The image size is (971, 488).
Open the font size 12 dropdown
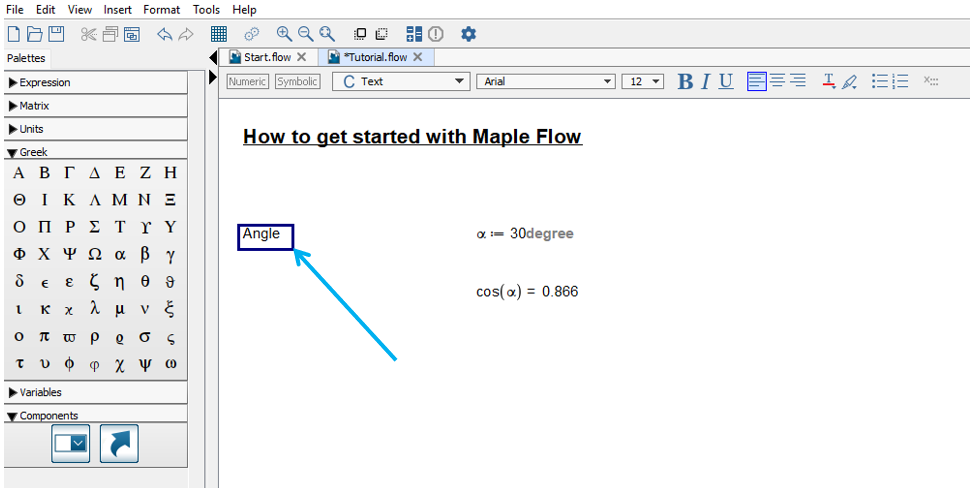[x=643, y=82]
